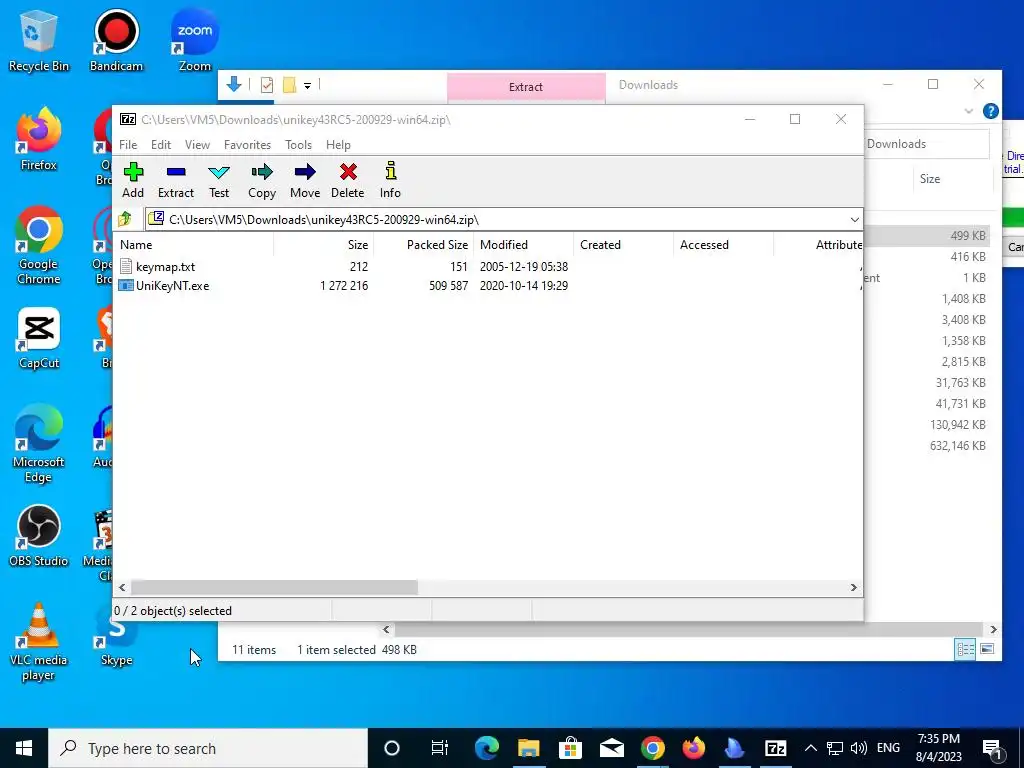Switch Explorer to large icons view
Viewport: 1024px width, 768px height.
click(x=987, y=649)
